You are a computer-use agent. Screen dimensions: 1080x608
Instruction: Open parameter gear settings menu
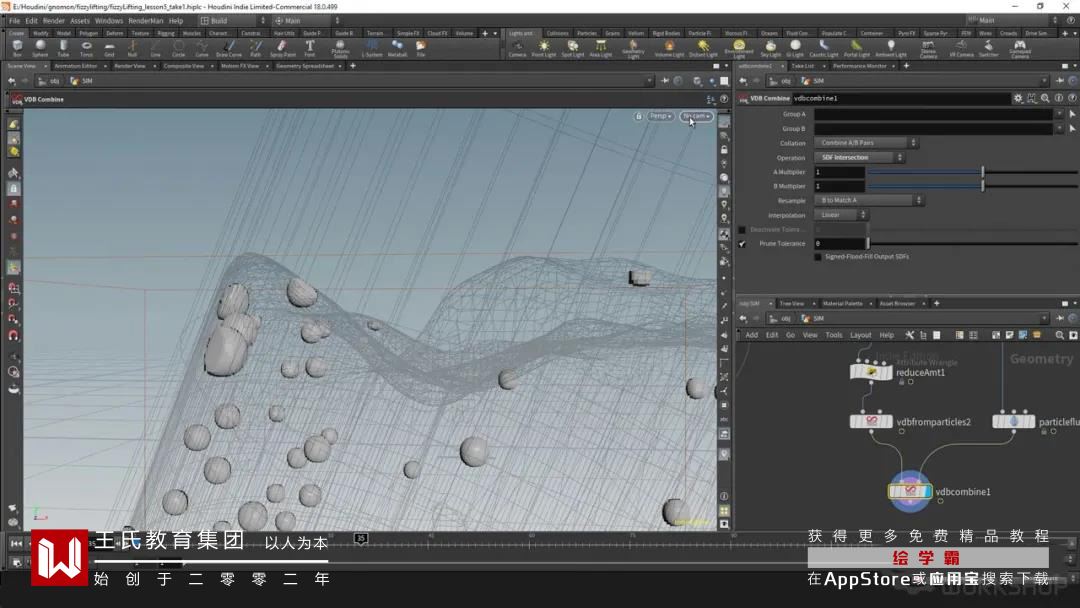[x=1018, y=99]
